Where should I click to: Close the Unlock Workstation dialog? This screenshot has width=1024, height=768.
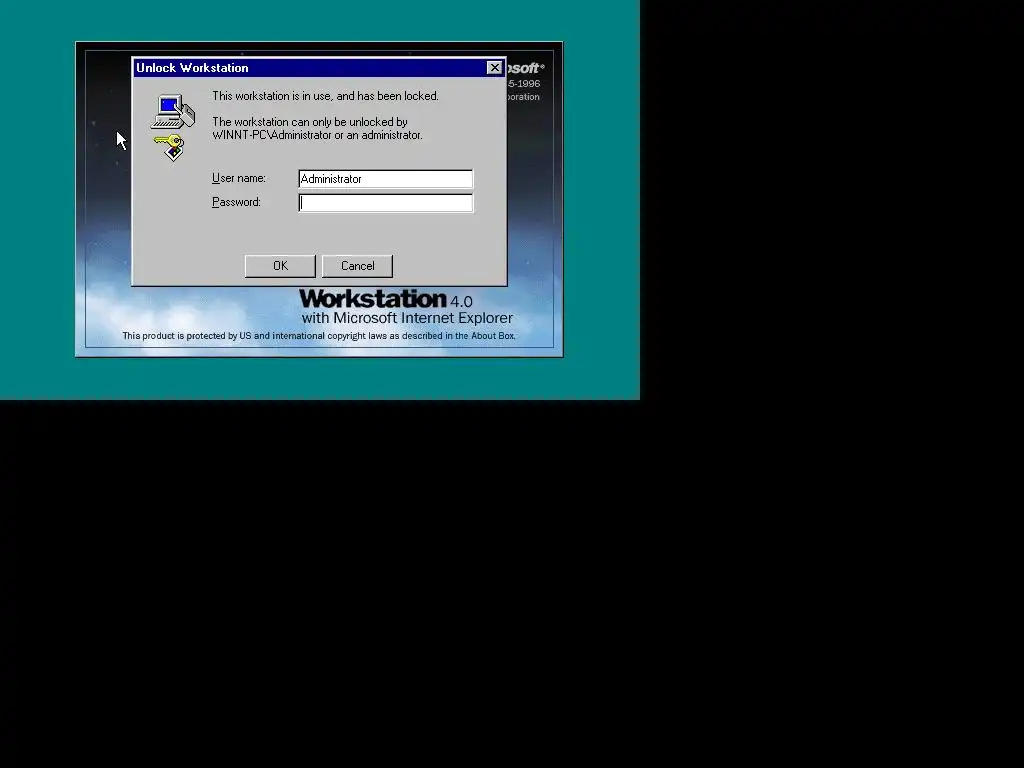point(494,68)
